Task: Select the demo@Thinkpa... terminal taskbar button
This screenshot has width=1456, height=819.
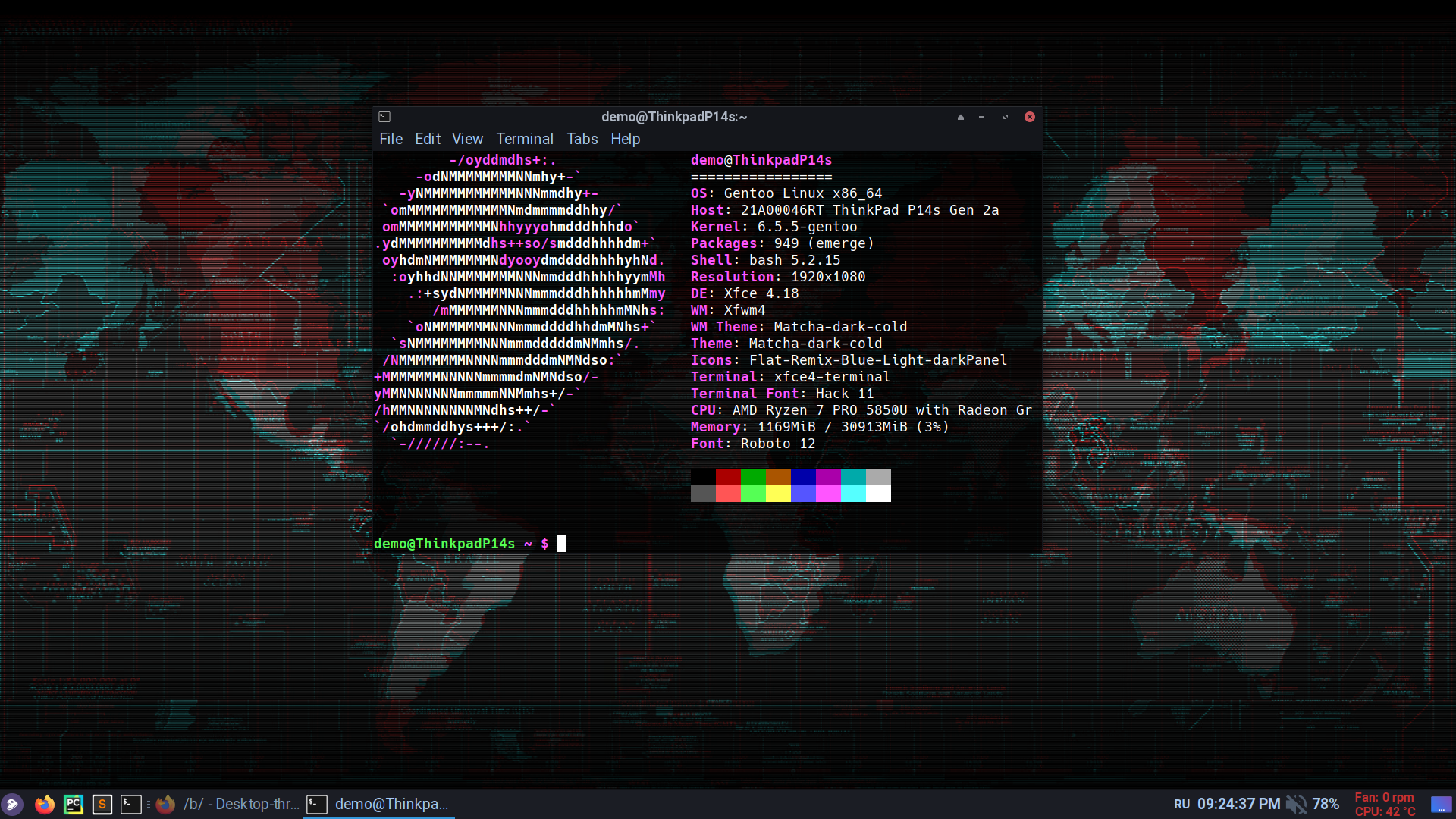Action: click(x=379, y=804)
